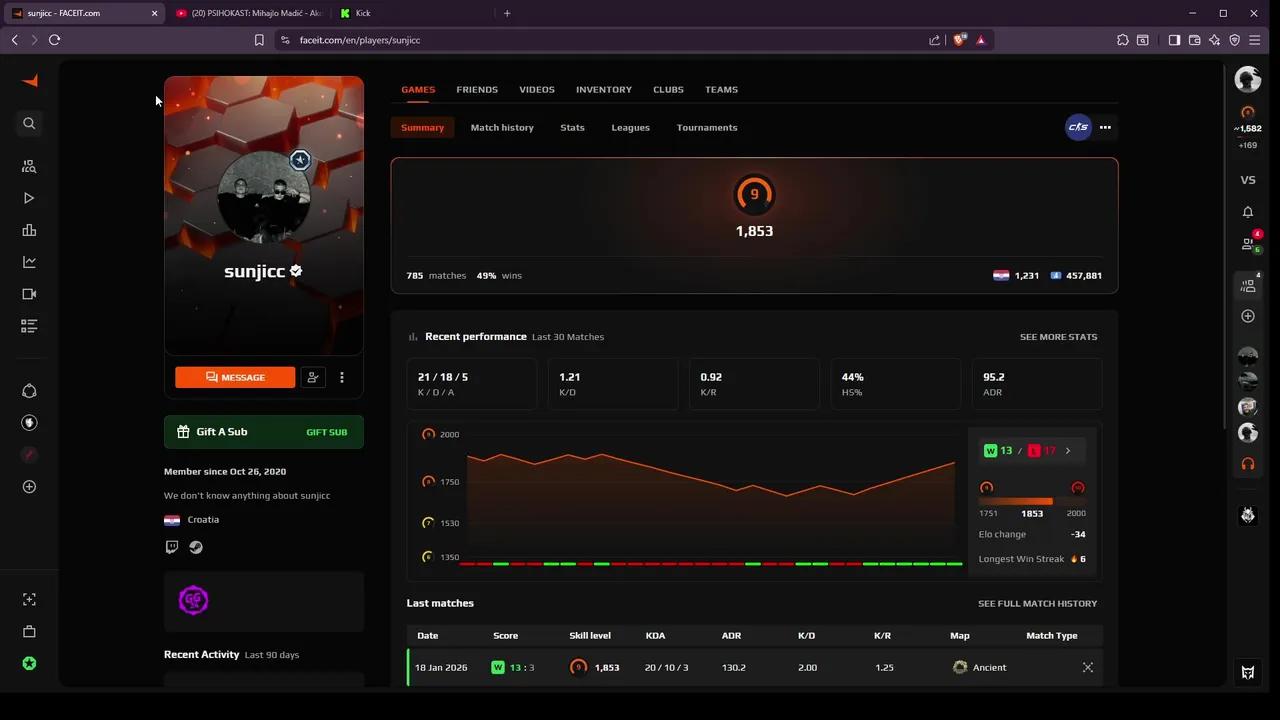
Task: Open the video camera sidebar icon
Action: click(x=29, y=294)
